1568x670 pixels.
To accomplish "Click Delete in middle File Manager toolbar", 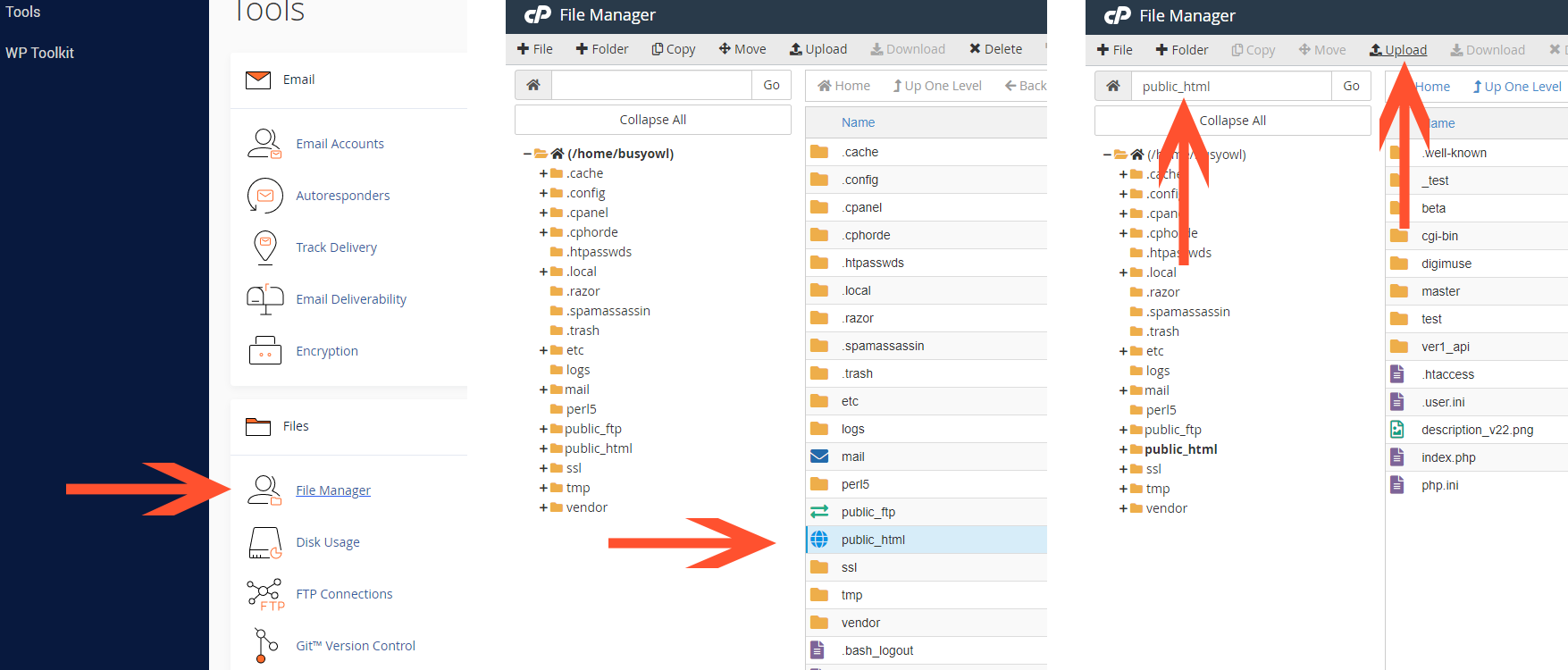I will coord(996,49).
